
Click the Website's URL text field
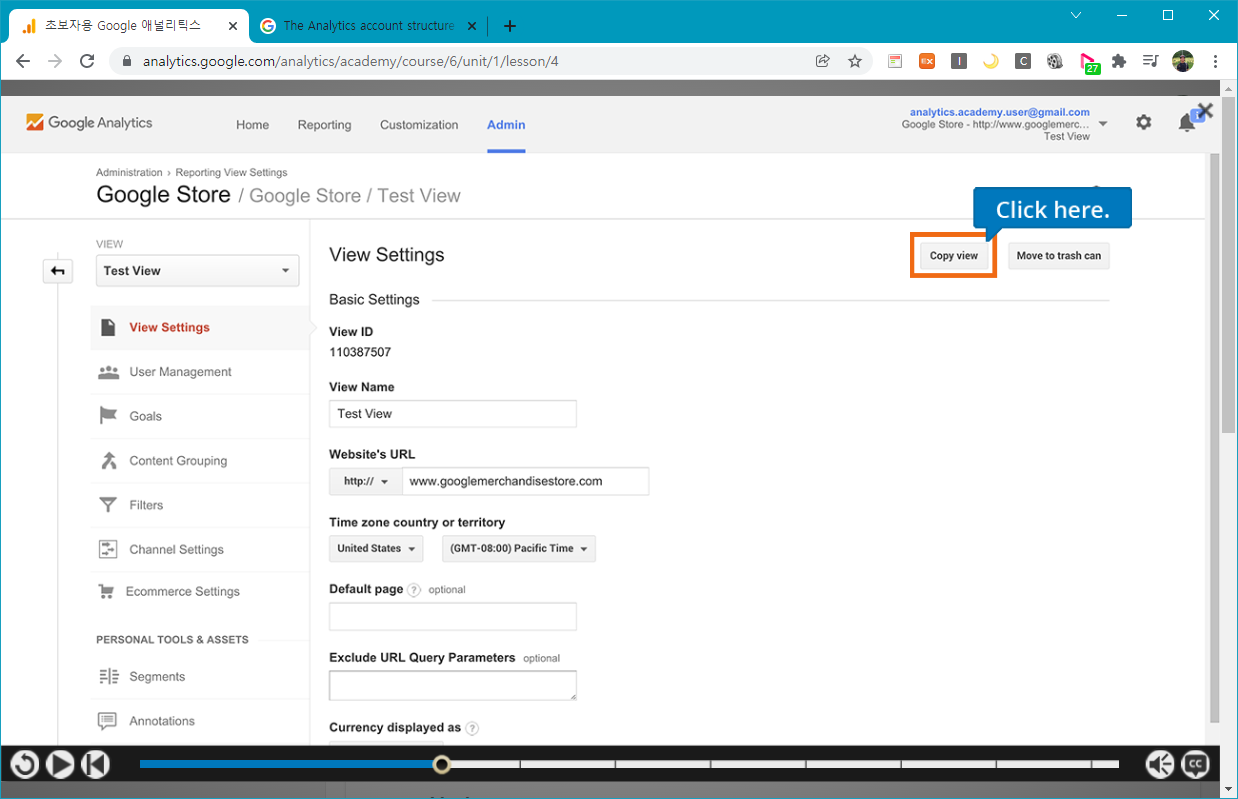525,481
